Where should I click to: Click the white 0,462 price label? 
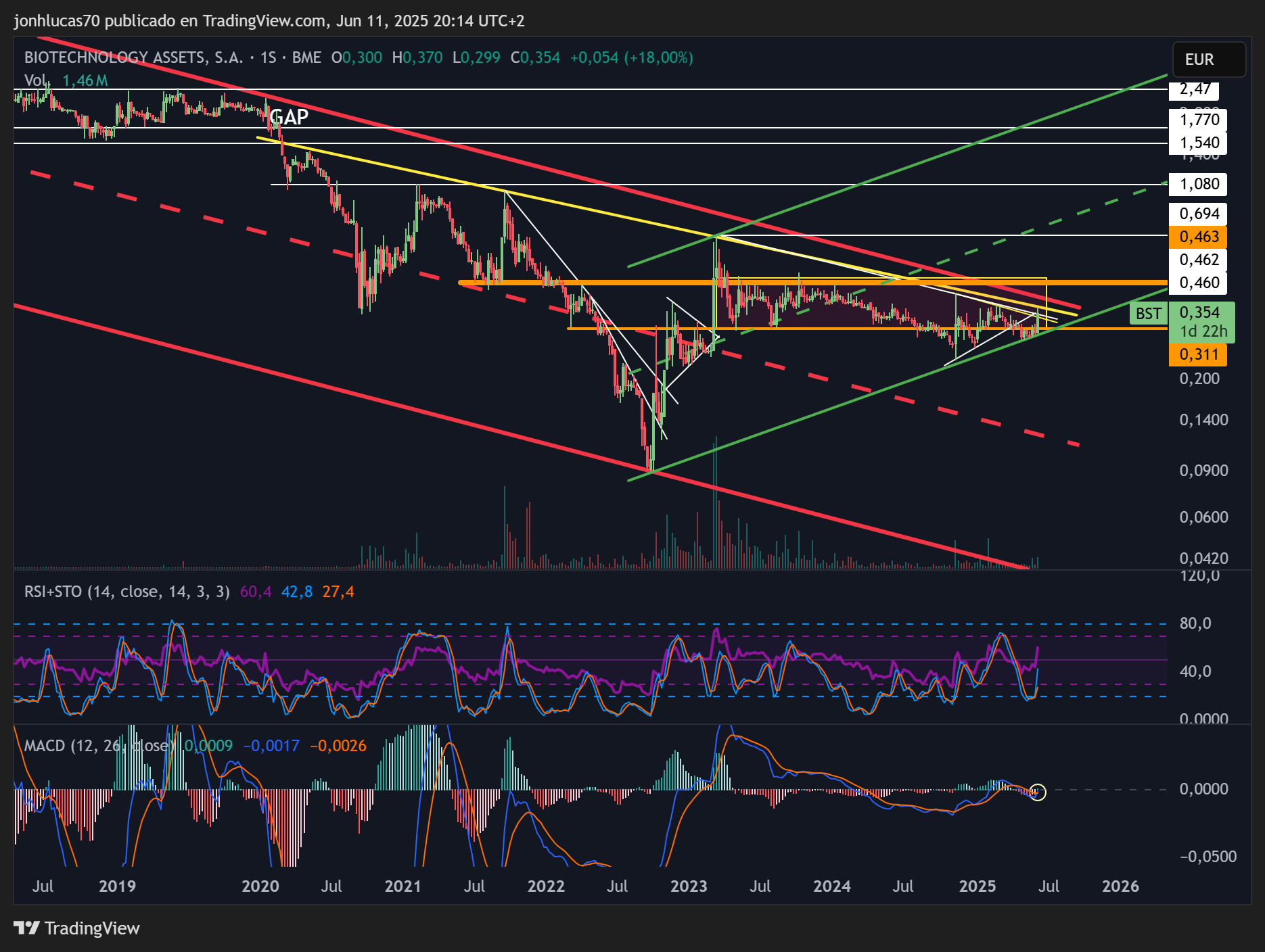(1198, 260)
